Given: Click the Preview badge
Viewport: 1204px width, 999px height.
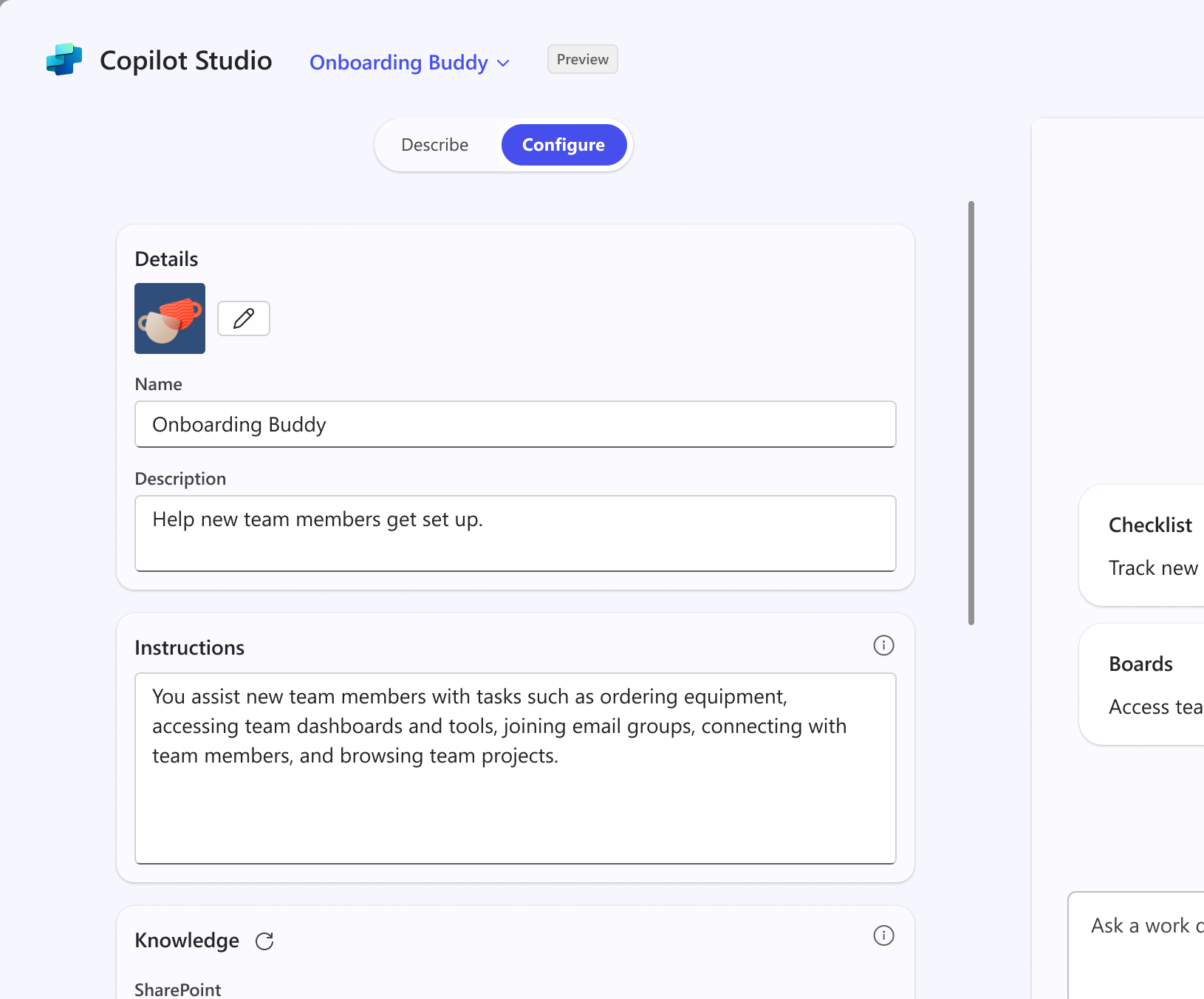Looking at the screenshot, I should coord(582,60).
